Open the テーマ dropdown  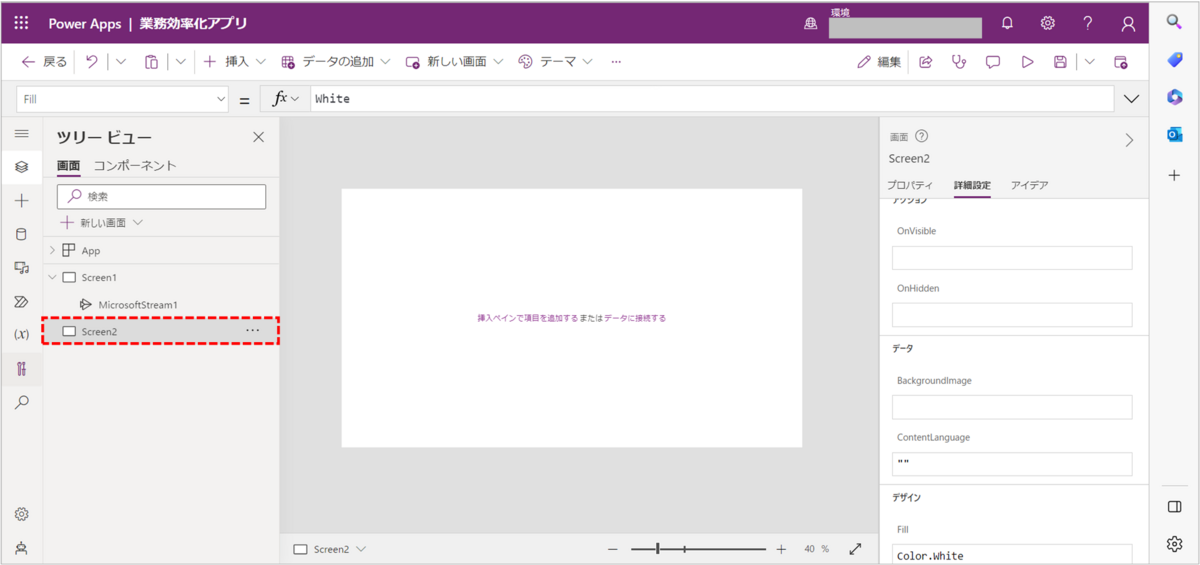tap(556, 62)
